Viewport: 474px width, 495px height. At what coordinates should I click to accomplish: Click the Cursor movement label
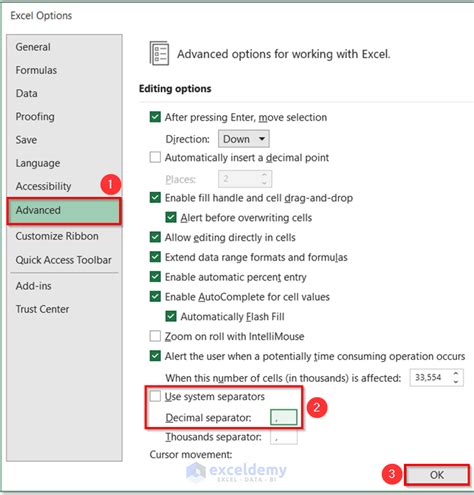click(191, 455)
